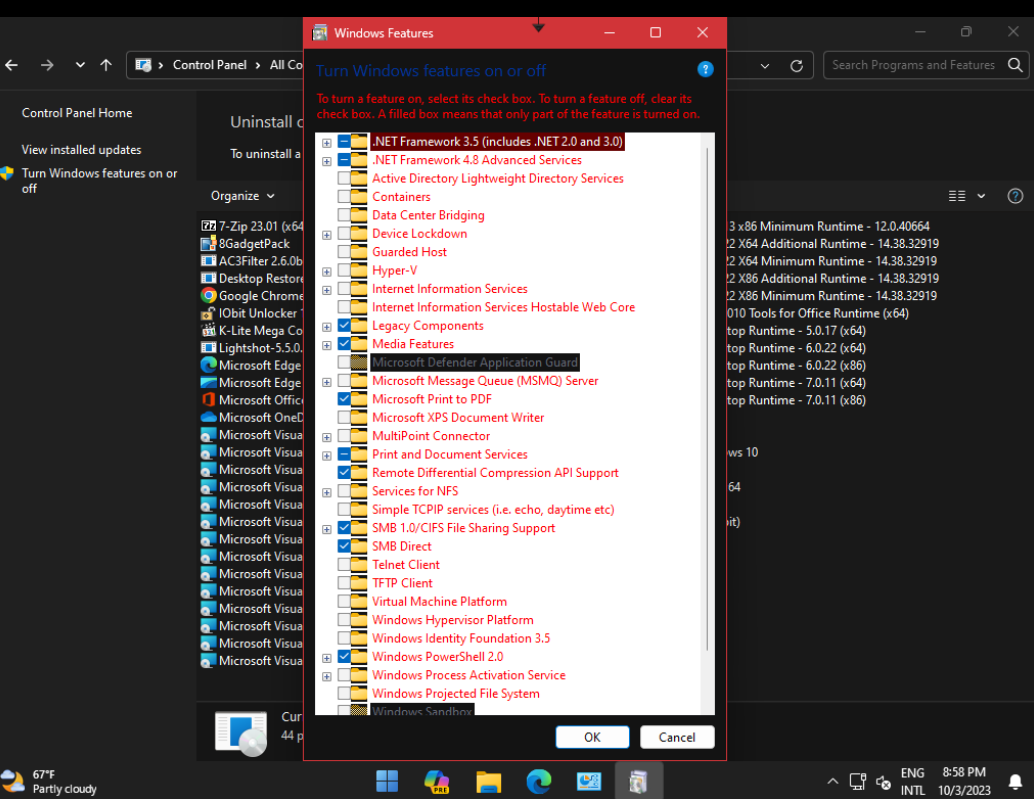
Task: Disable Media Features checkbox
Action: pos(344,343)
